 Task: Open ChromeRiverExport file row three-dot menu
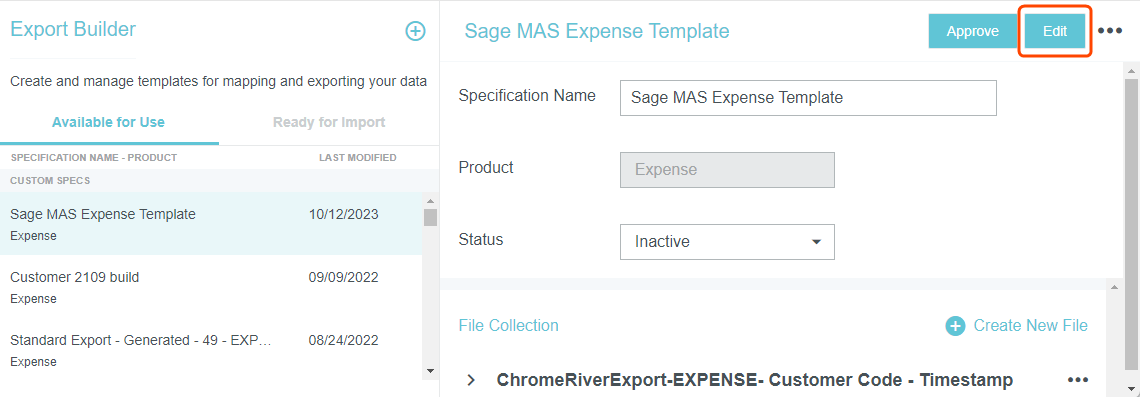click(1077, 380)
